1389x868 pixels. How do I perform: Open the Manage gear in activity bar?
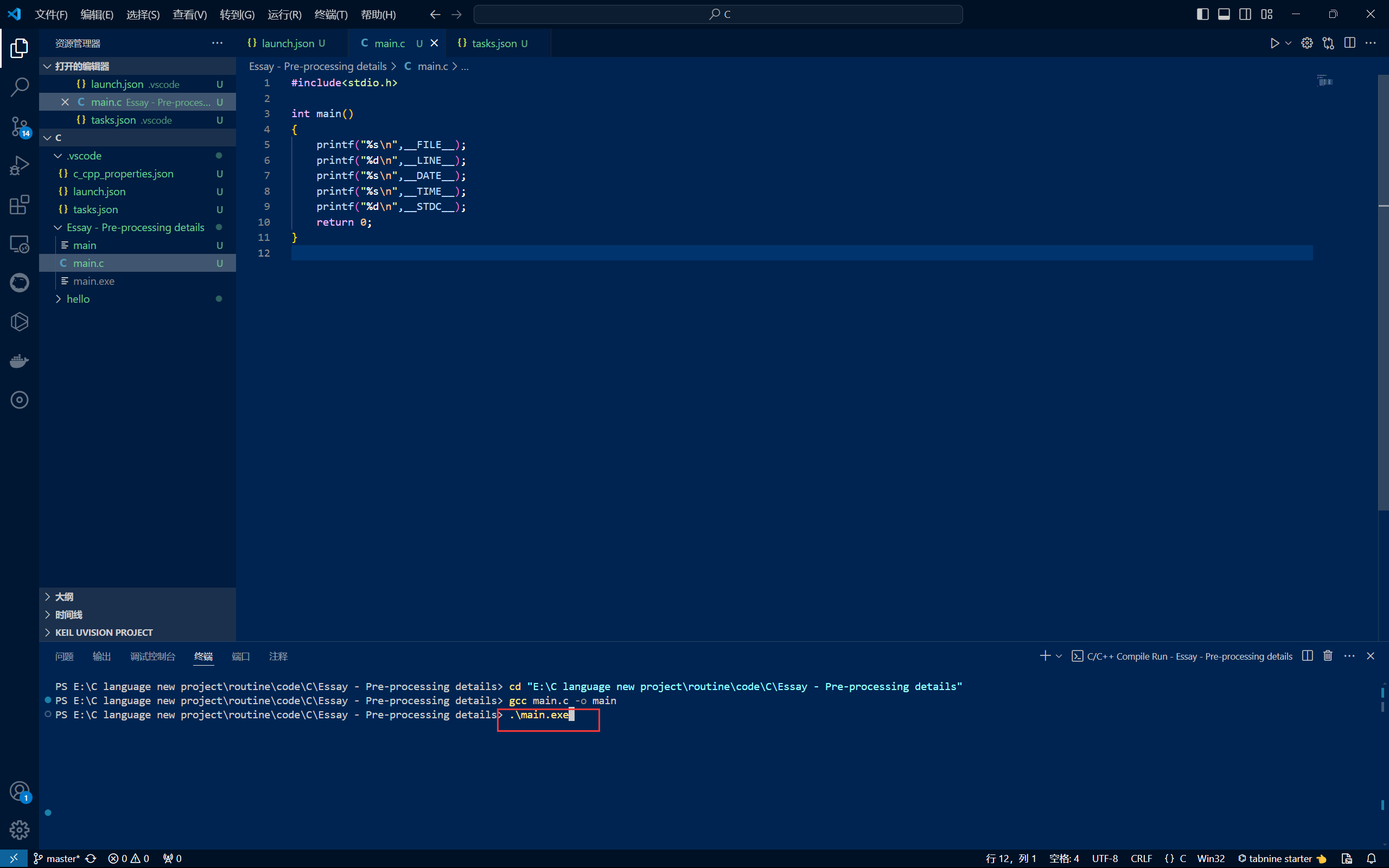(19, 829)
